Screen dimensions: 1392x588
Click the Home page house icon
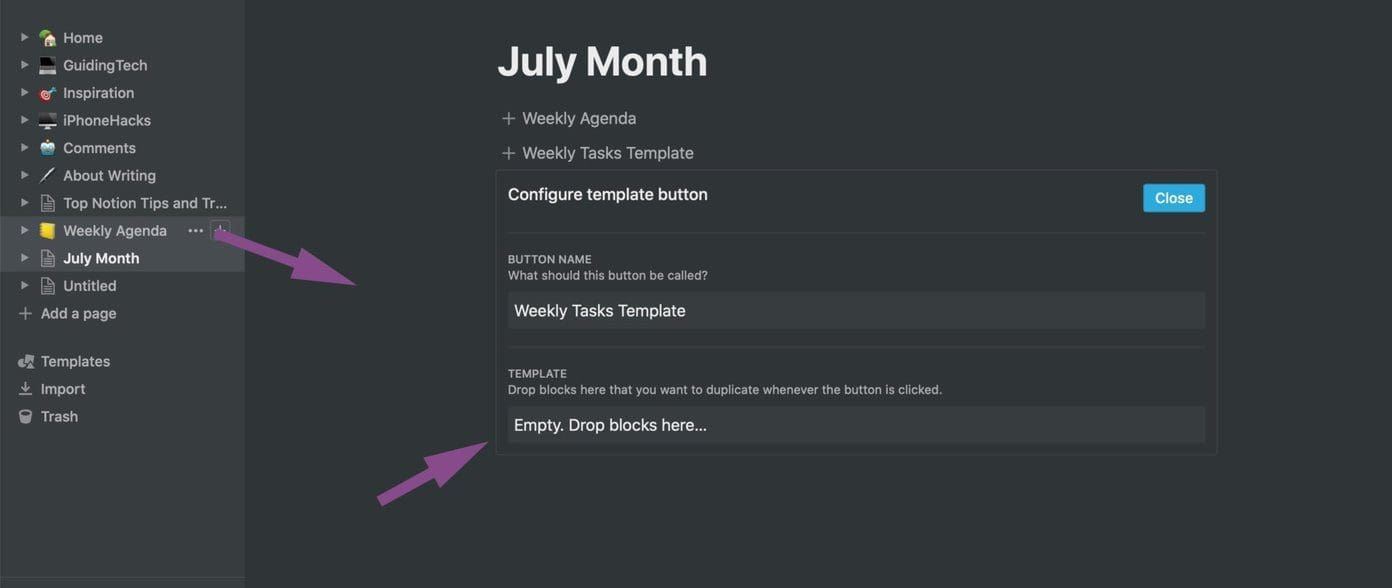[x=47, y=37]
